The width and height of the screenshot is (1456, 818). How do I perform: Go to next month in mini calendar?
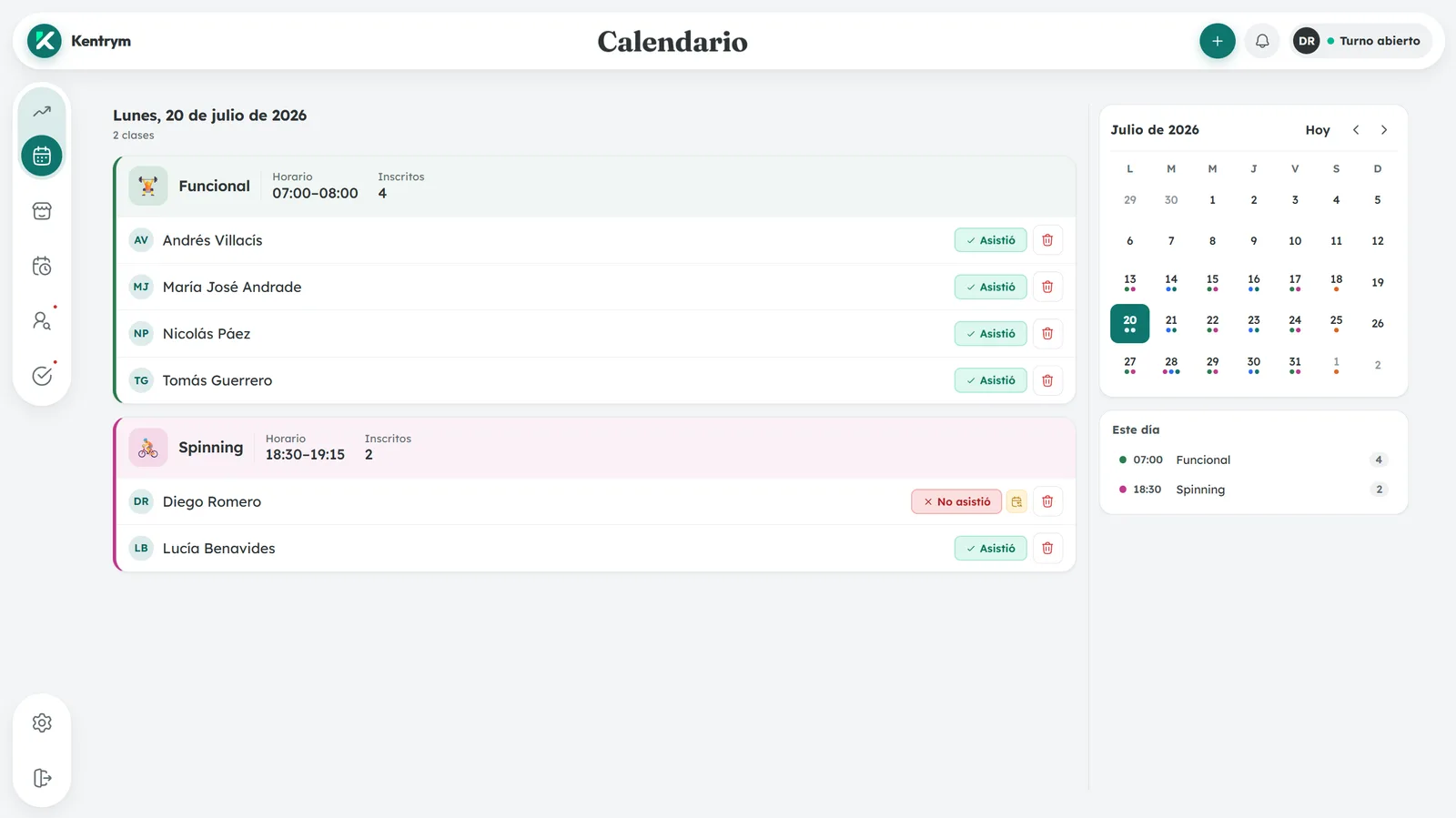click(1384, 130)
